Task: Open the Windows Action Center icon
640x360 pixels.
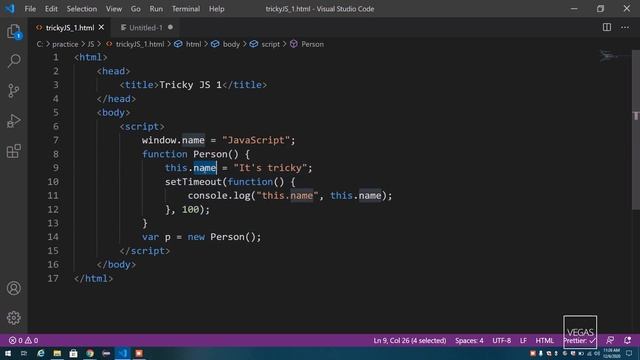Action: point(629,353)
